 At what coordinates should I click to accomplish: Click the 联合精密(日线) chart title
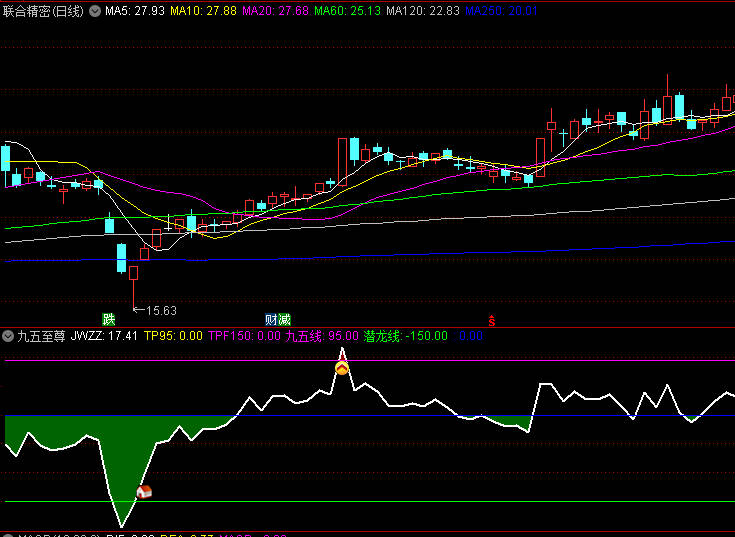pyautogui.click(x=44, y=11)
